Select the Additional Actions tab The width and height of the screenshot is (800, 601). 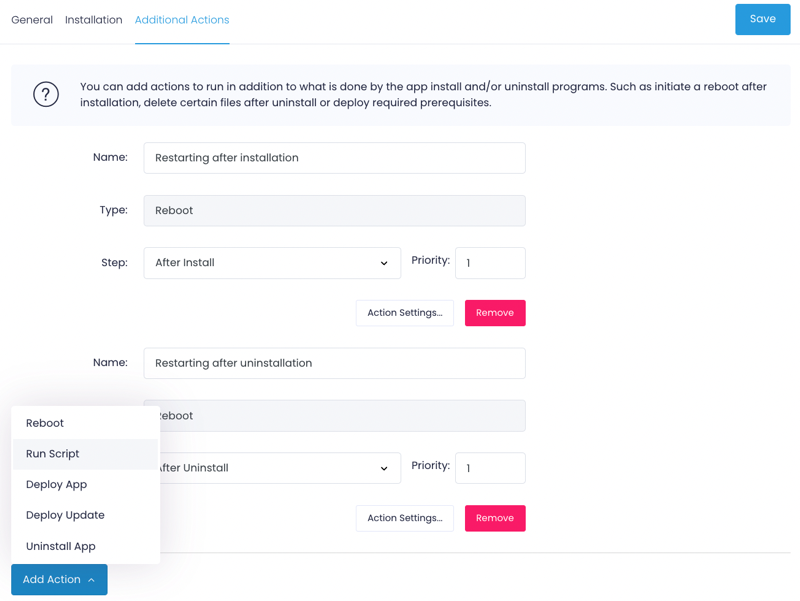(x=181, y=19)
